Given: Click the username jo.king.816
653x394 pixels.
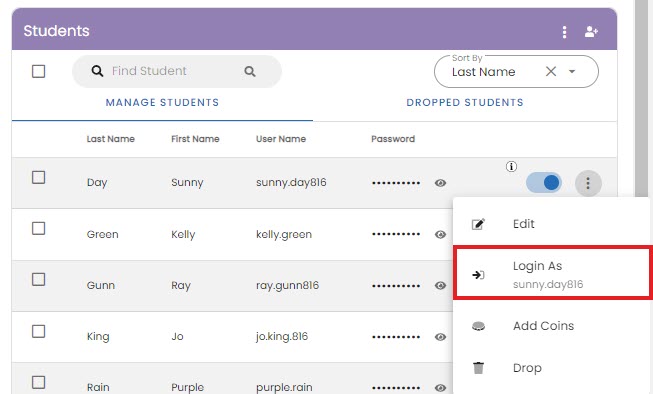Looking at the screenshot, I should (282, 337).
